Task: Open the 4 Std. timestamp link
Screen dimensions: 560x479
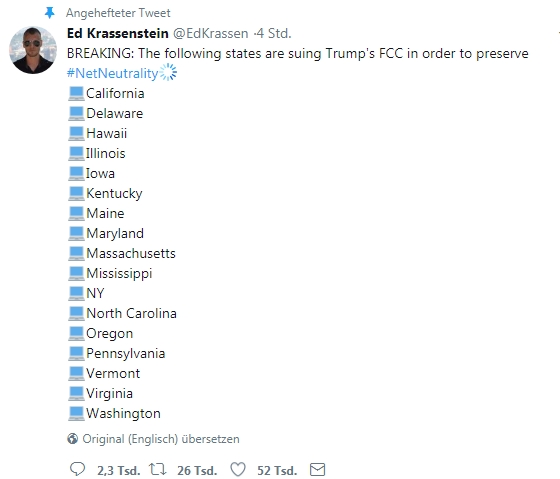Action: [x=274, y=33]
